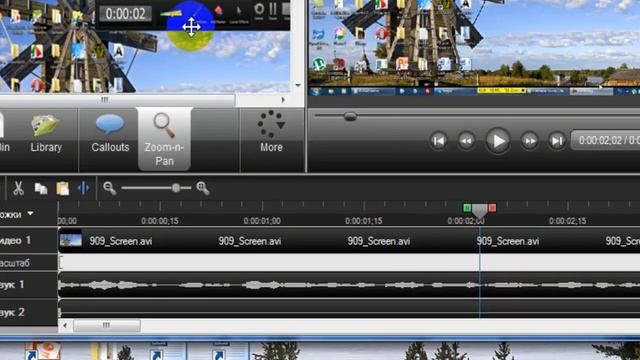Click the 0:00:02 timer display
Screen dimensions: 640x360
(x=125, y=14)
